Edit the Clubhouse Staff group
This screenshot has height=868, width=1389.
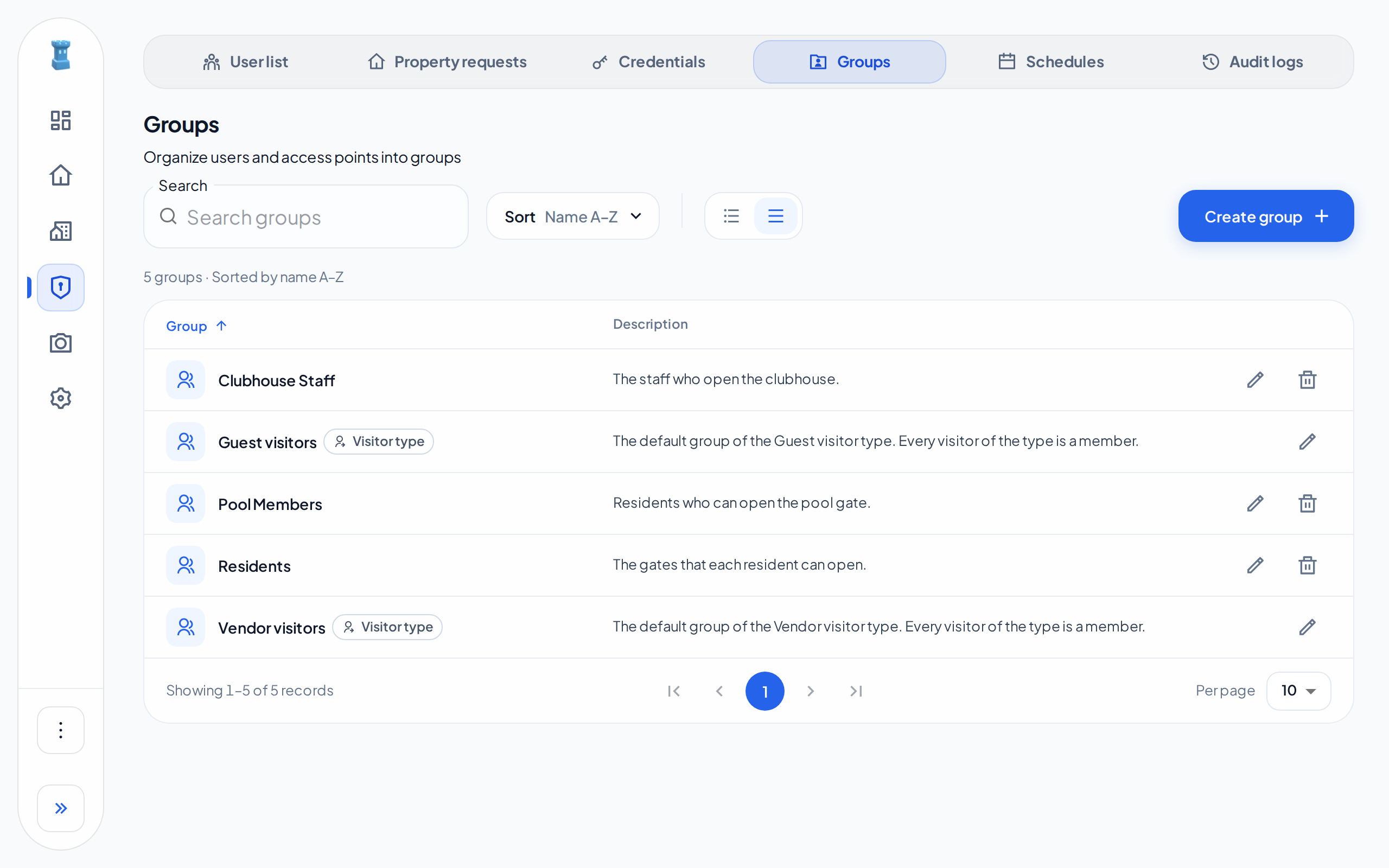1256,379
